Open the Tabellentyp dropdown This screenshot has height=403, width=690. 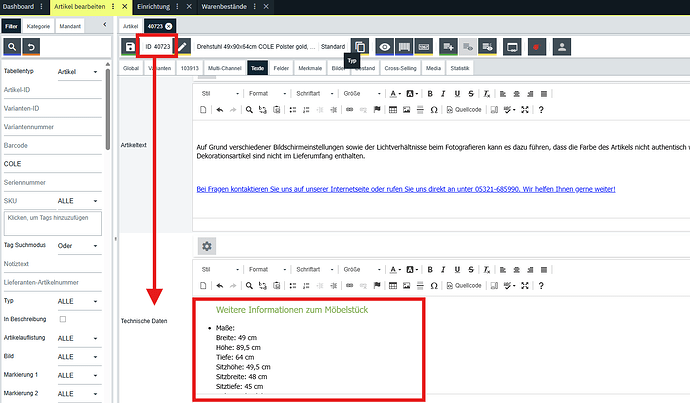click(x=79, y=72)
